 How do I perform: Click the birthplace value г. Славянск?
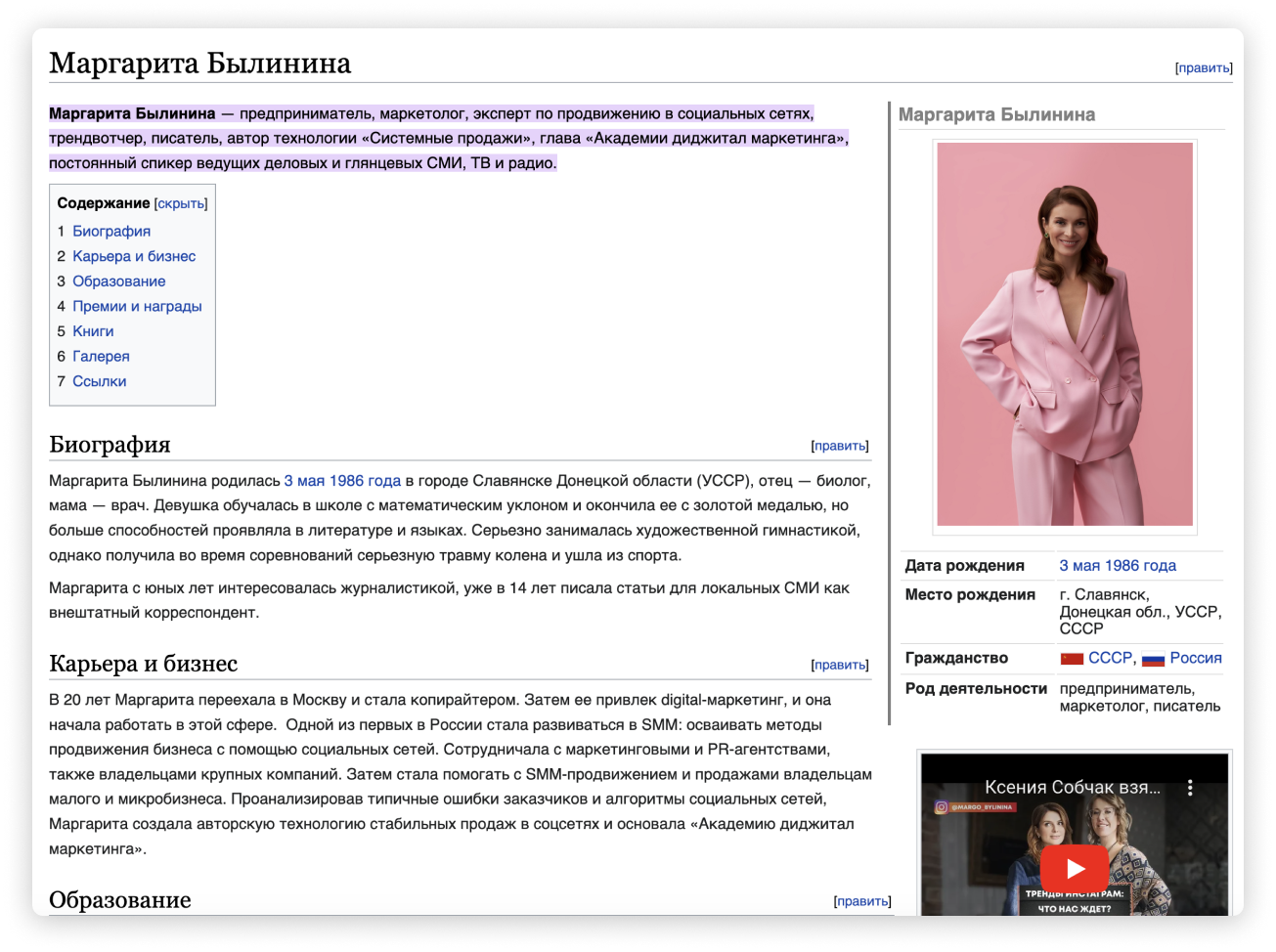1141,612
